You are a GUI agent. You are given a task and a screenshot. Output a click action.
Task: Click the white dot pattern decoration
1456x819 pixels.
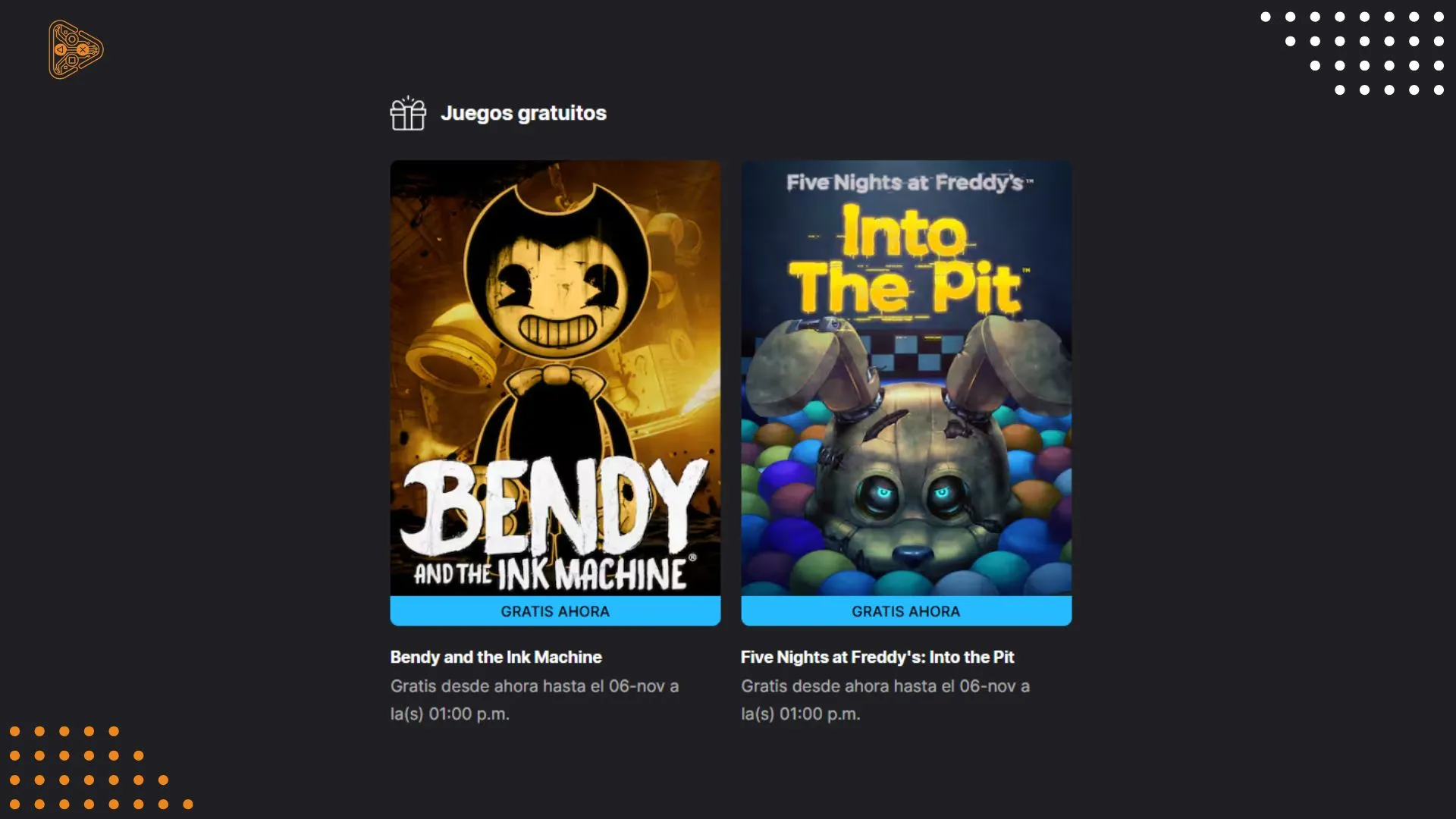point(1352,53)
